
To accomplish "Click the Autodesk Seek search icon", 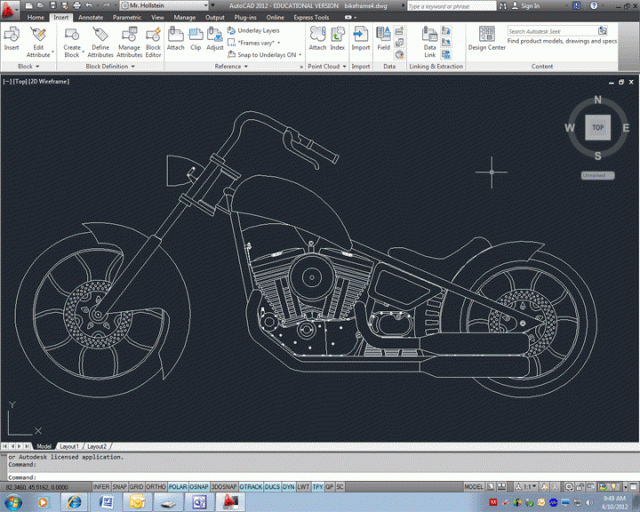I will (x=602, y=31).
